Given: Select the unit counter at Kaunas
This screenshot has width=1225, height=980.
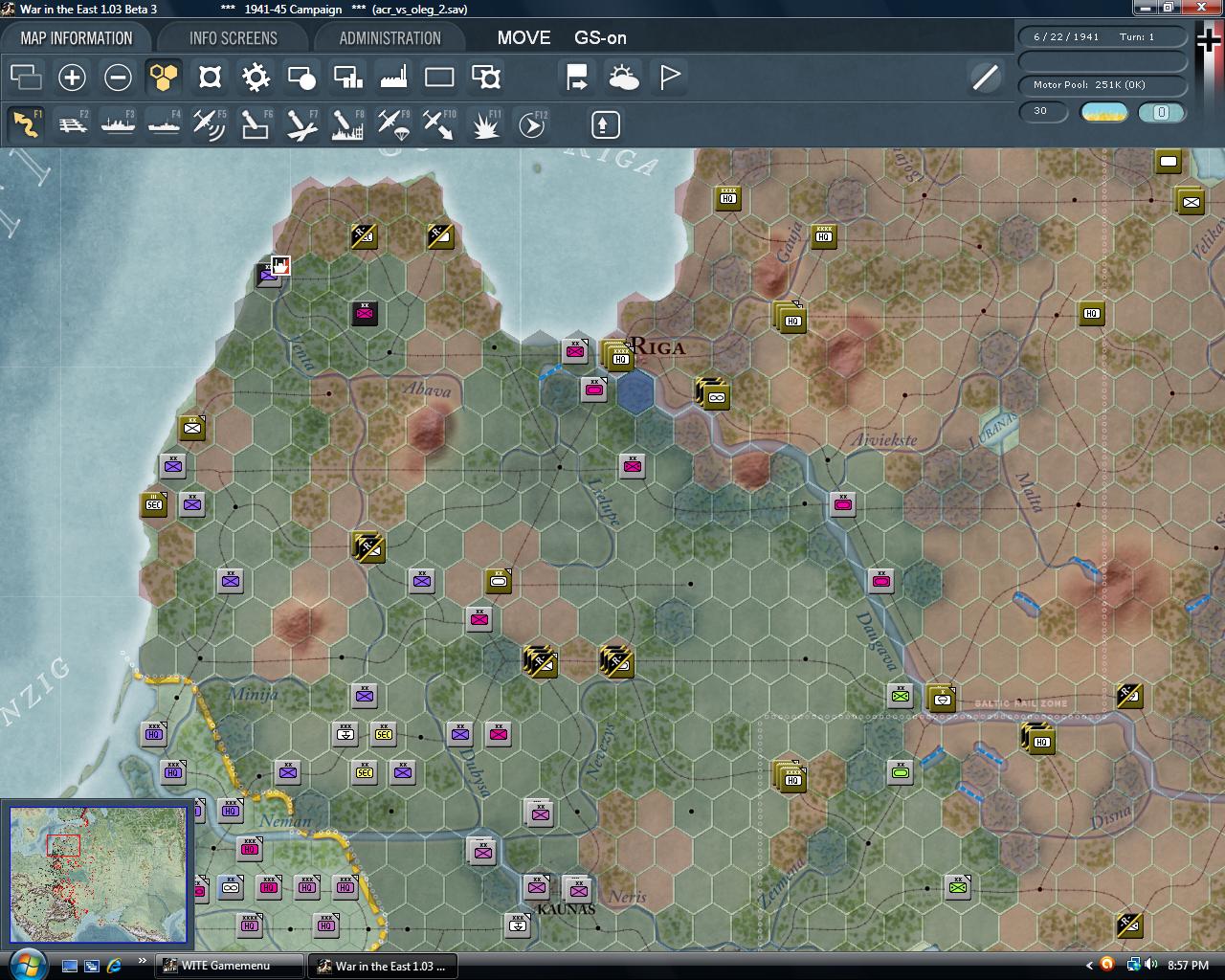Looking at the screenshot, I should (577, 889).
